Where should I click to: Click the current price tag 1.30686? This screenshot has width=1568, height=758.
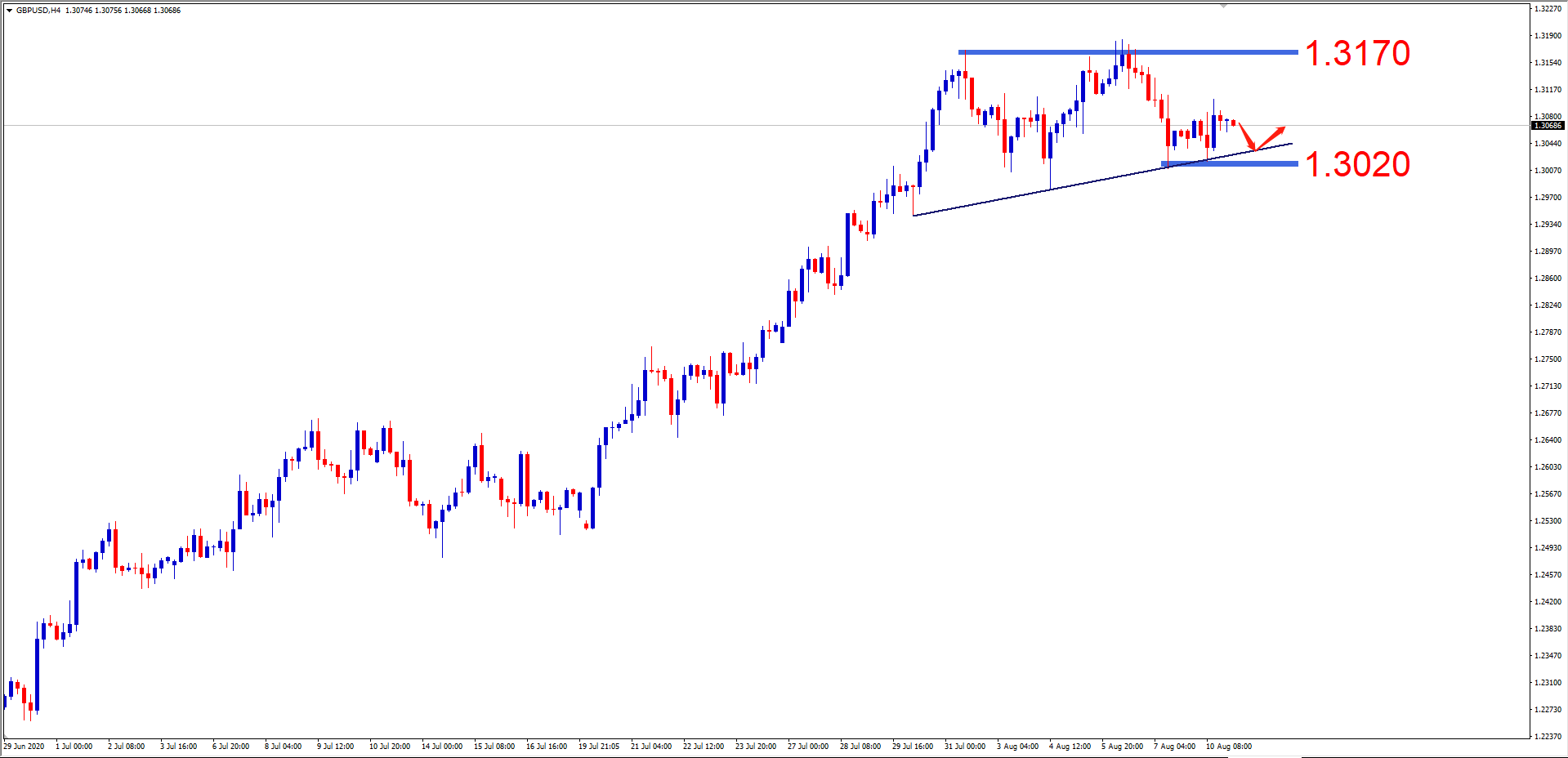click(1548, 126)
